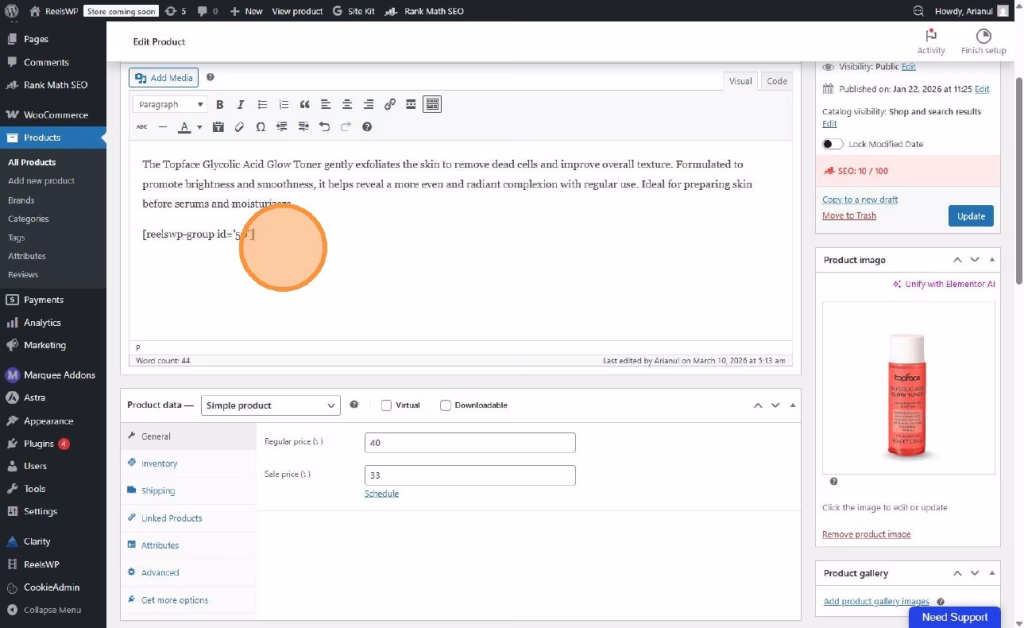Screen dimensions: 1024x628
Task: Open the text color picker arrow
Action: click(x=199, y=127)
